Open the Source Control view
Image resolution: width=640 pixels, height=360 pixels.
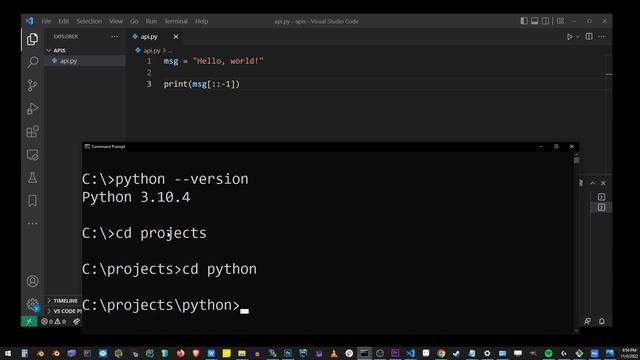32,85
